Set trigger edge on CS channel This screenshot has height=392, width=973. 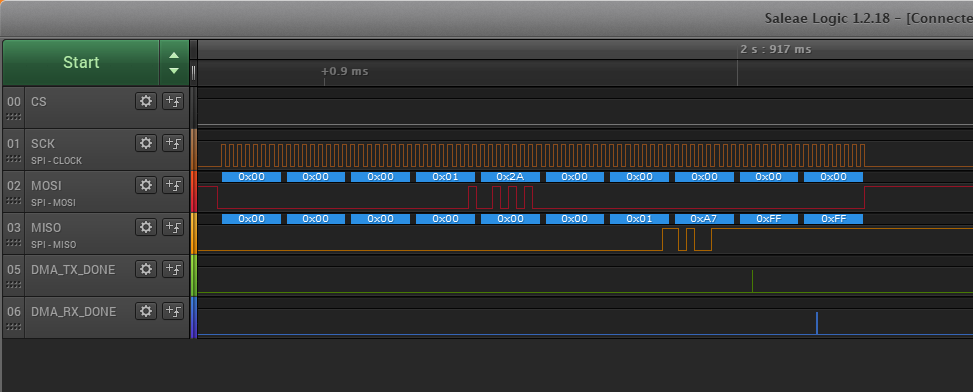[173, 101]
